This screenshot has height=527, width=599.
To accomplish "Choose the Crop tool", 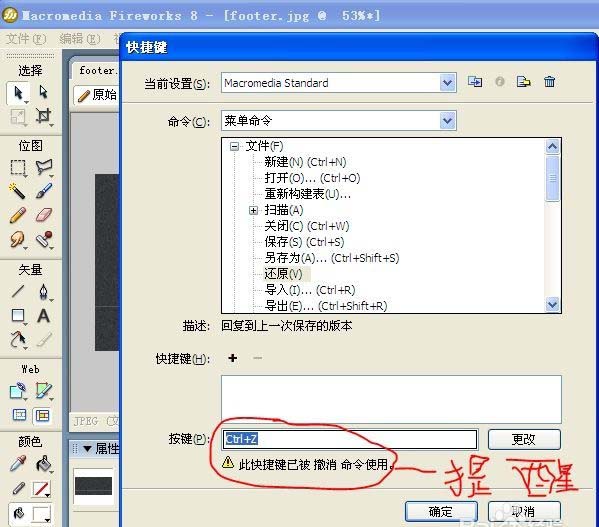I will 43,116.
